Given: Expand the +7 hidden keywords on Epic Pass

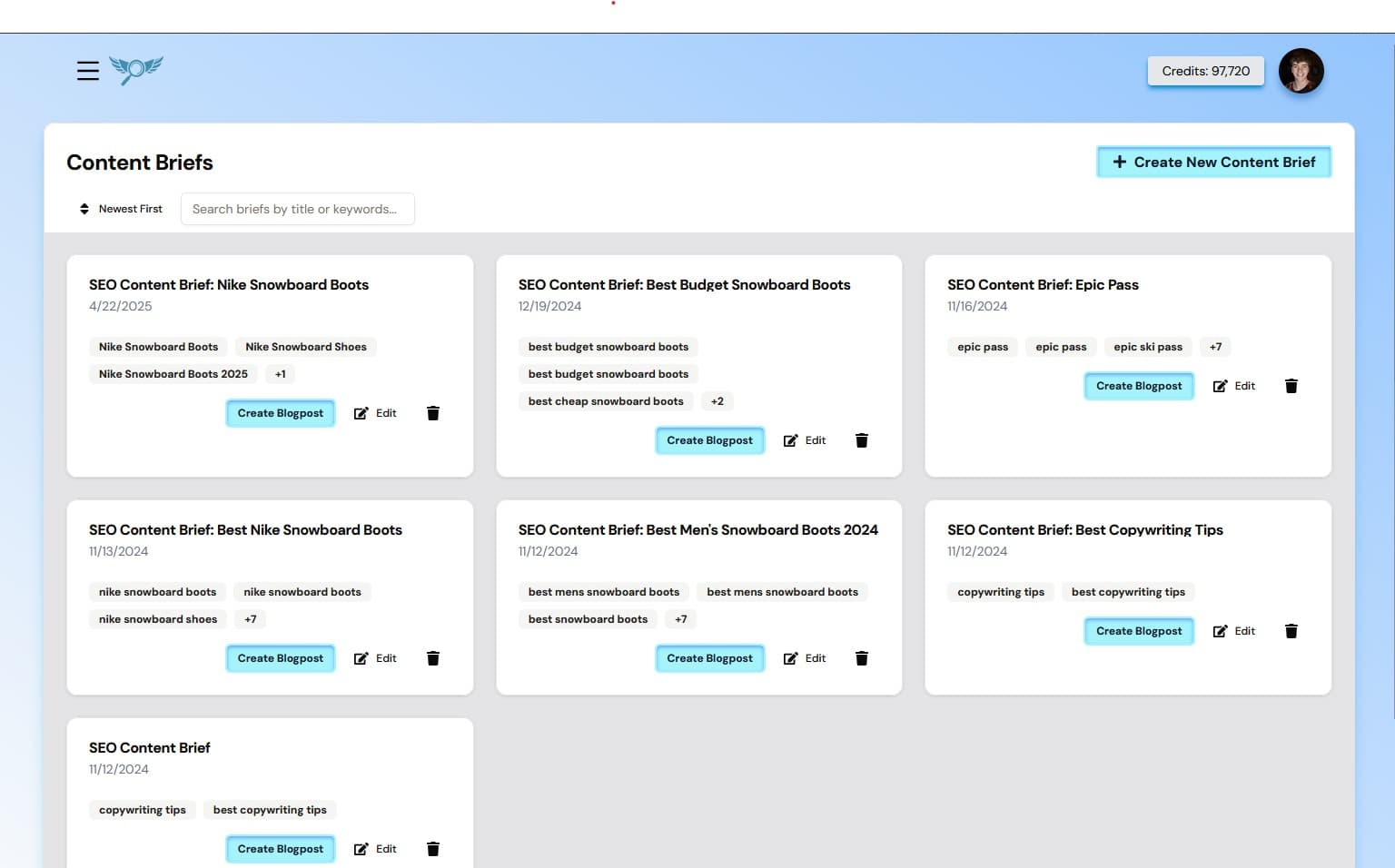Looking at the screenshot, I should pos(1215,346).
